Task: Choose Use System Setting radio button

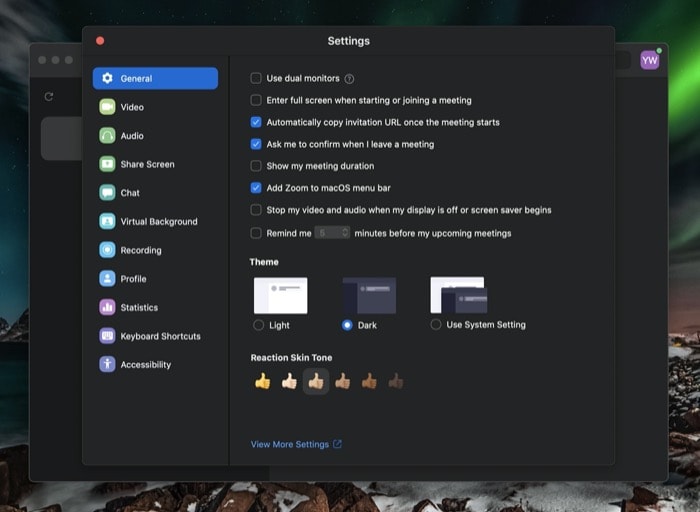Action: click(436, 325)
